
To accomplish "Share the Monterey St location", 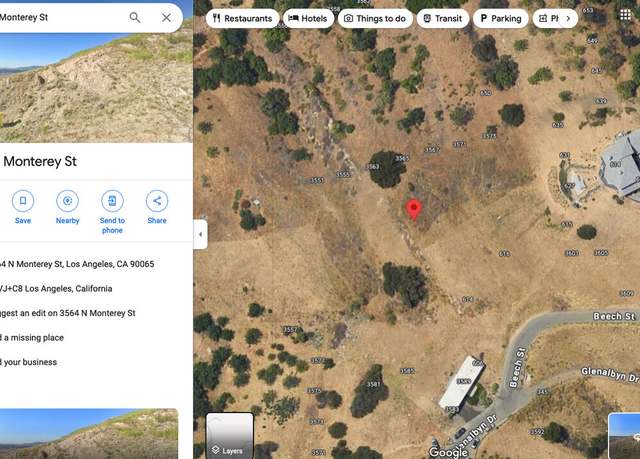I will point(157,207).
